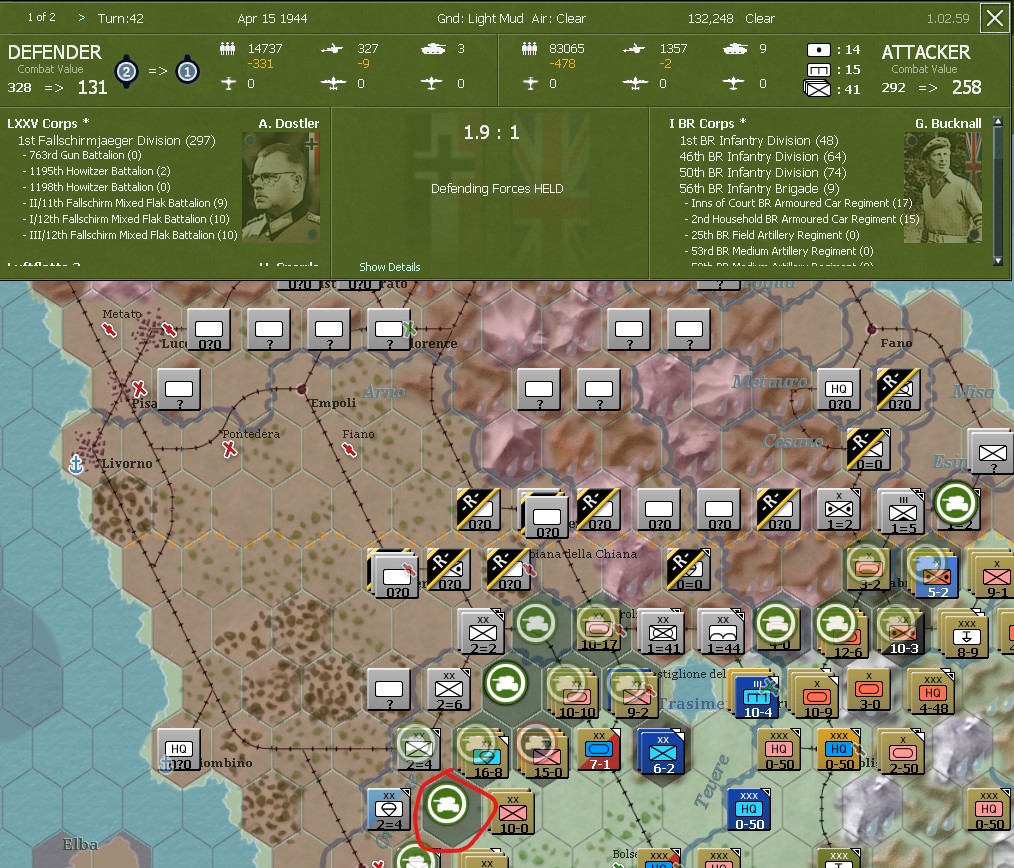
Task: Click the armor unit icon showing 15
Action: [819, 69]
